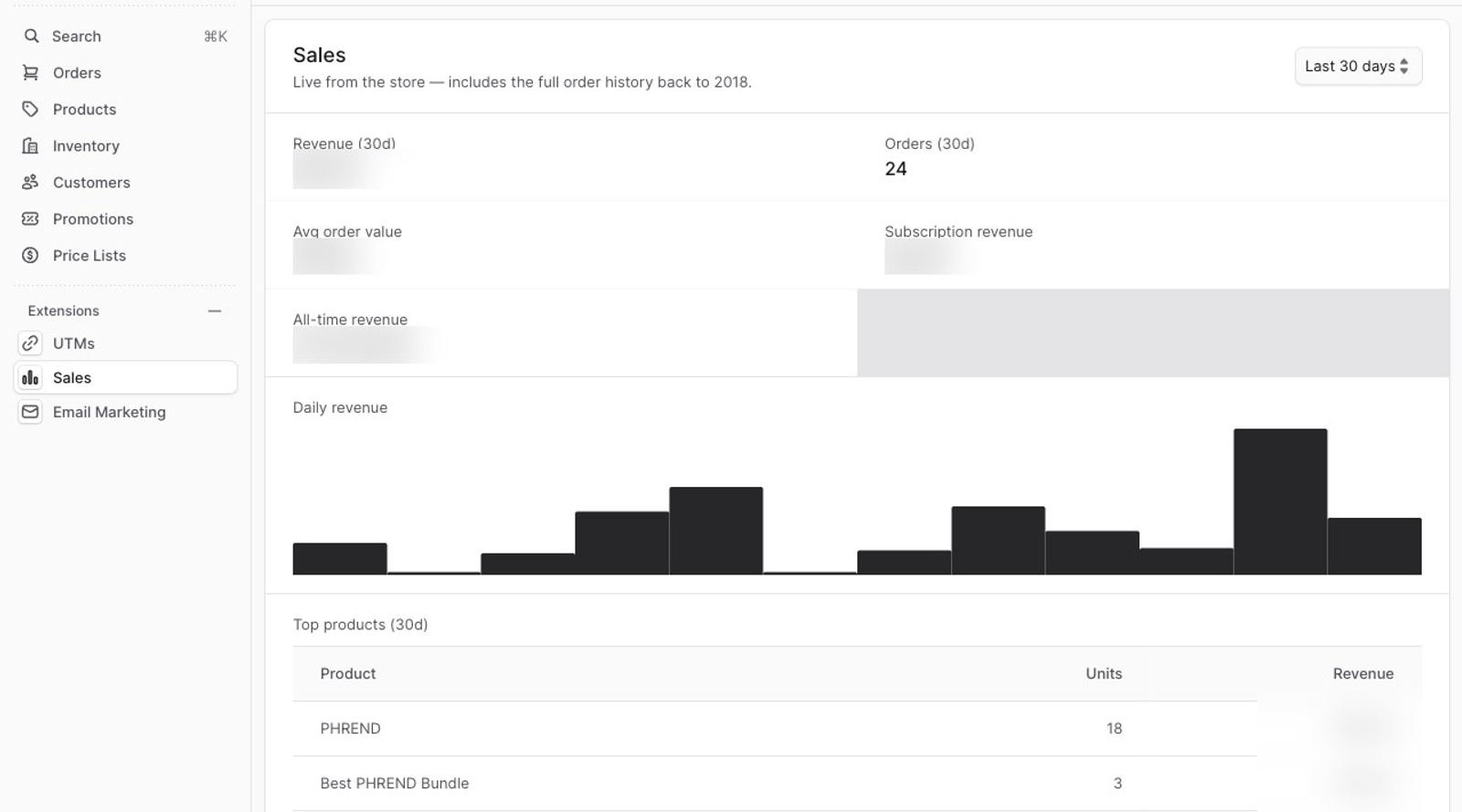Image resolution: width=1462 pixels, height=812 pixels.
Task: Click the Daily revenue chart title
Action: 340,407
